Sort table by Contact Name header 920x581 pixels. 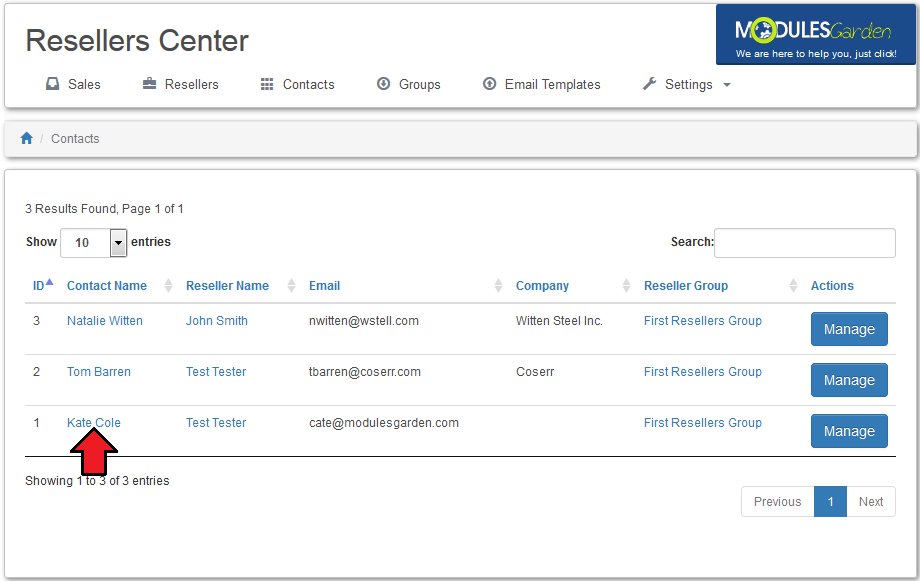[x=107, y=286]
